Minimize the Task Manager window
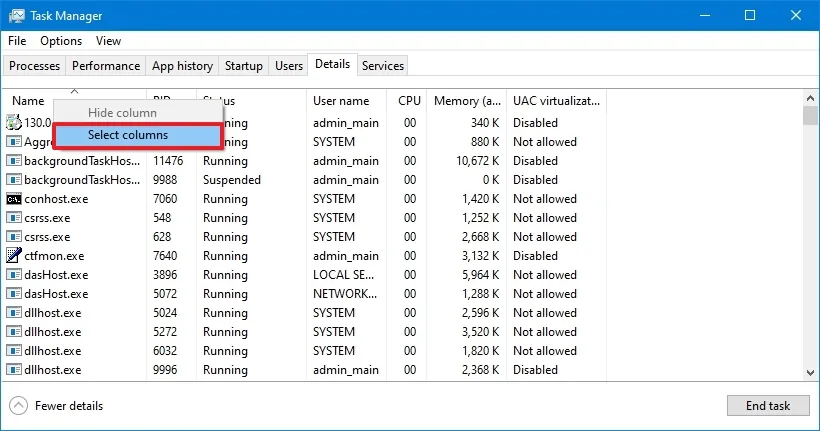The height and width of the screenshot is (431, 820). pyautogui.click(x=704, y=15)
